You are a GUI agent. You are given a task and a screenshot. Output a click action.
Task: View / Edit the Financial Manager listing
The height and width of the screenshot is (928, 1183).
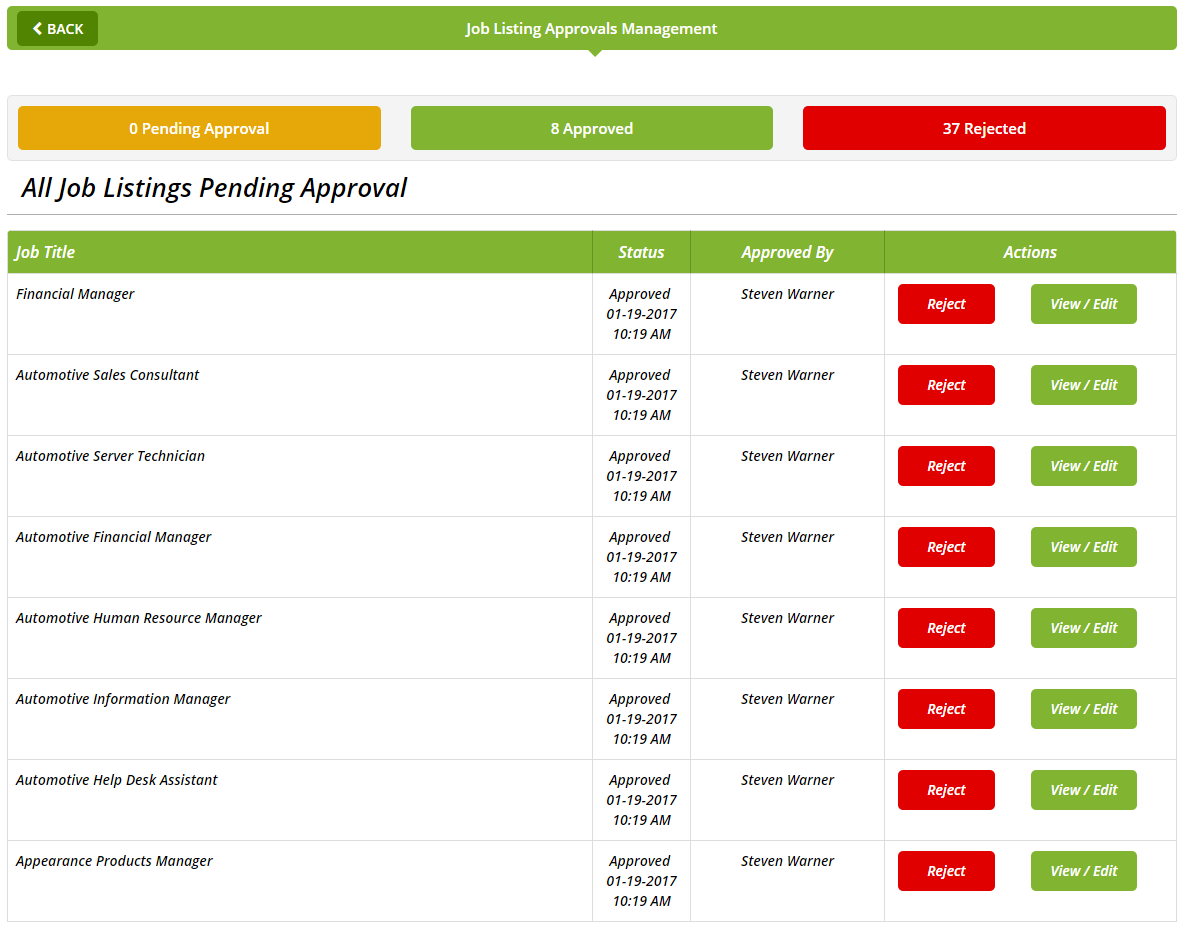coord(1083,304)
